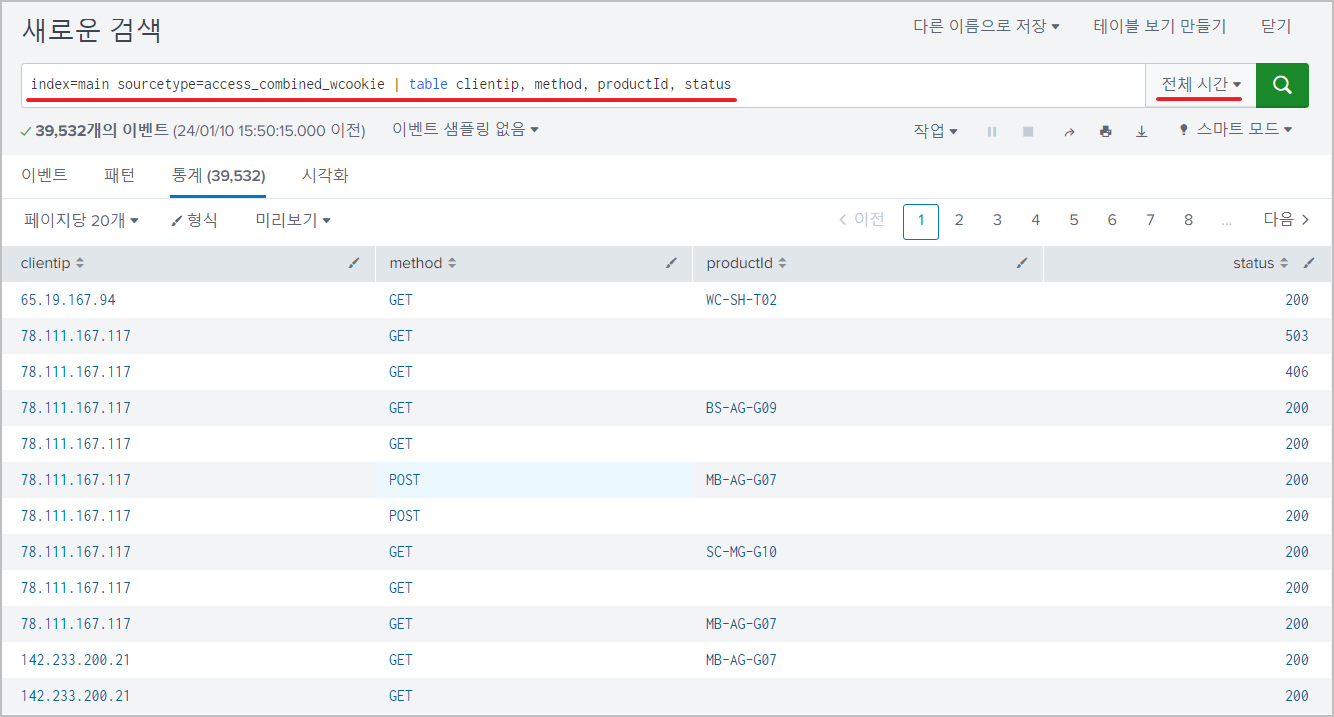Image resolution: width=1334 pixels, height=717 pixels.
Task: Switch to 패턴 tab
Action: (120, 175)
